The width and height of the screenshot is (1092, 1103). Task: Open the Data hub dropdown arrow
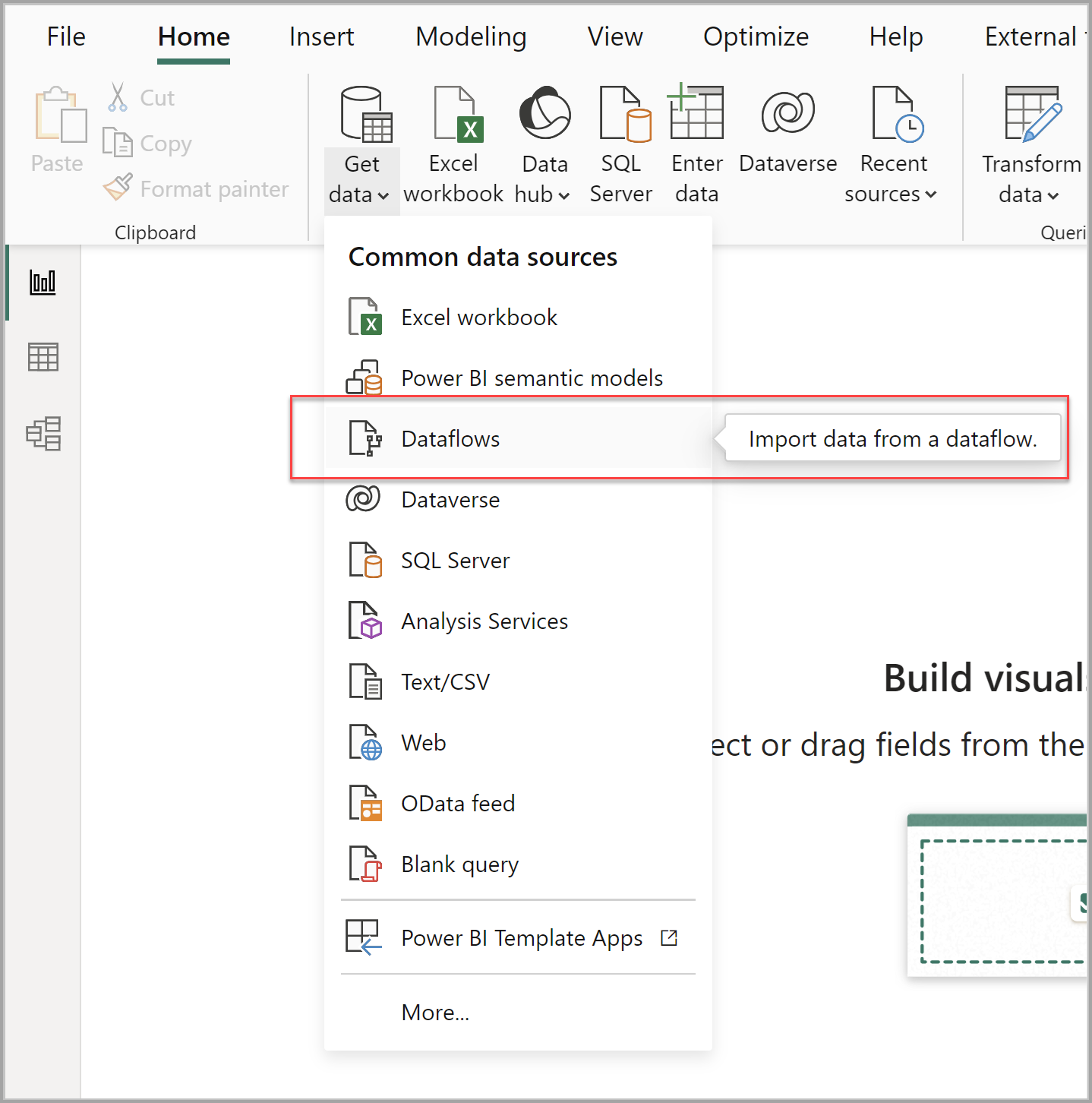(565, 194)
